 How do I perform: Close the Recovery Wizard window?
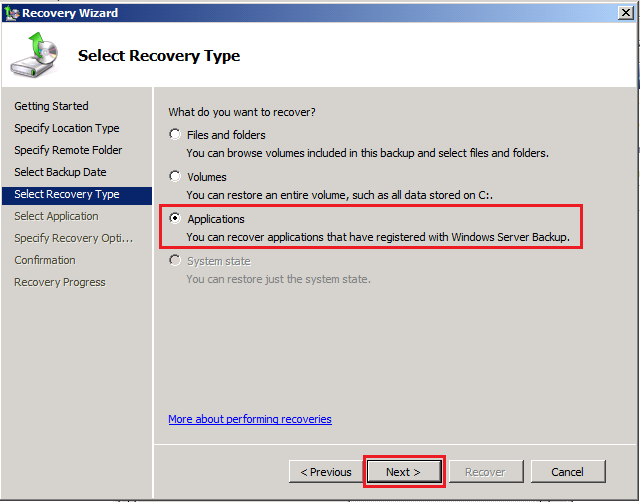point(624,13)
